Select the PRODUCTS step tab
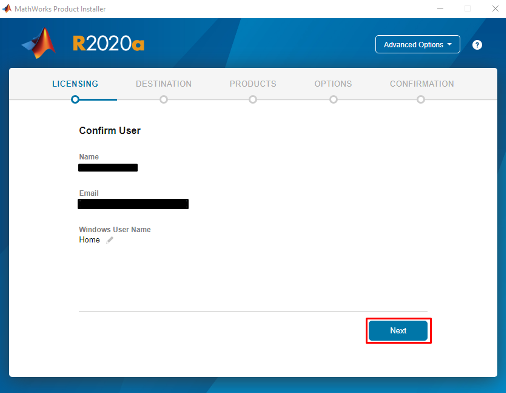The width and height of the screenshot is (506, 393). (253, 84)
